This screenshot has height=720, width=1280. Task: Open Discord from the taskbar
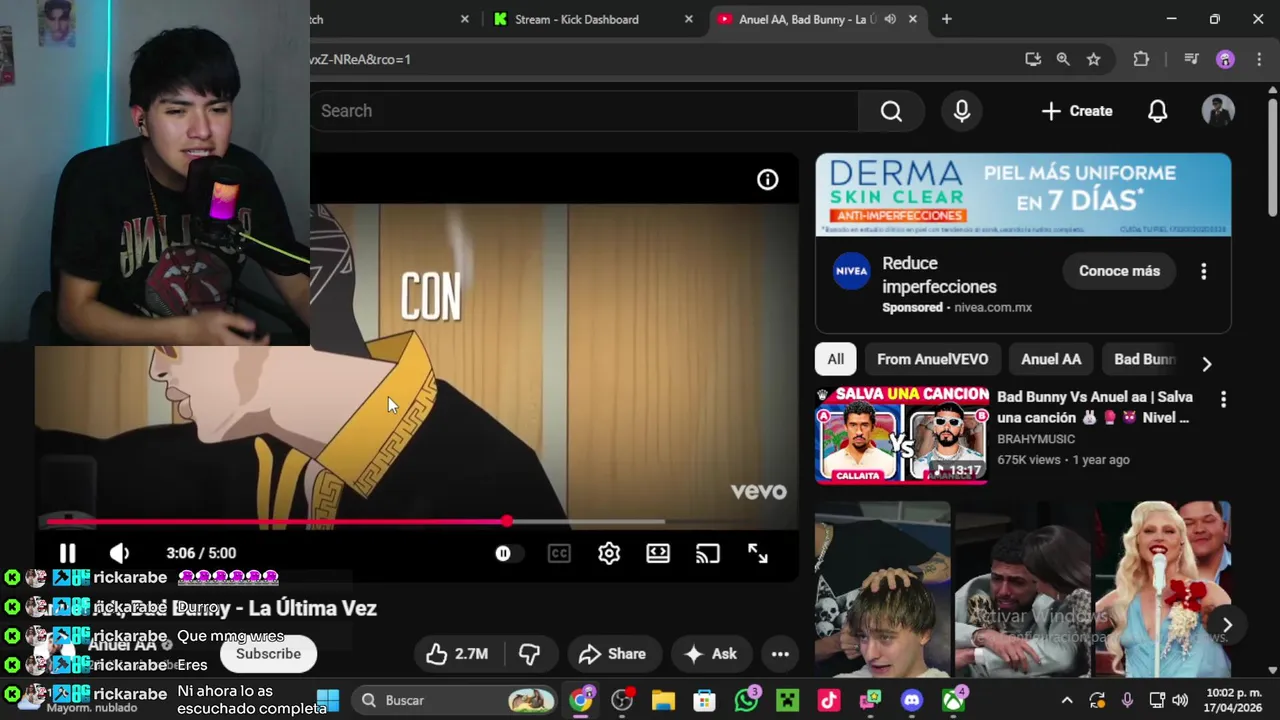911,700
